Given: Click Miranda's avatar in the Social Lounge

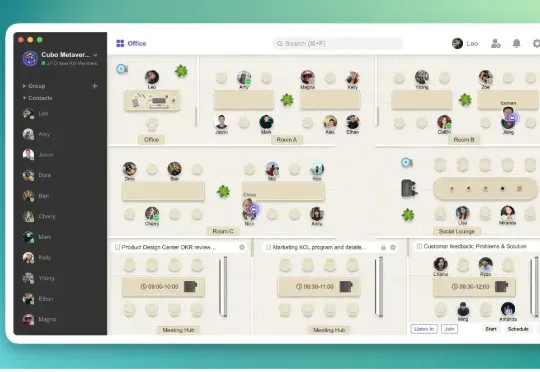Looking at the screenshot, I should pos(508,213).
